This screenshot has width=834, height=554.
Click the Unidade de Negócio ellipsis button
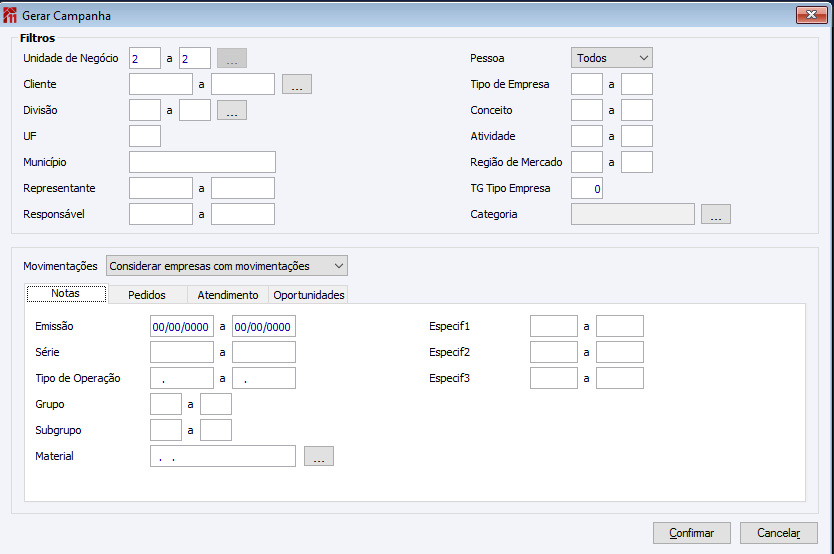[232, 59]
